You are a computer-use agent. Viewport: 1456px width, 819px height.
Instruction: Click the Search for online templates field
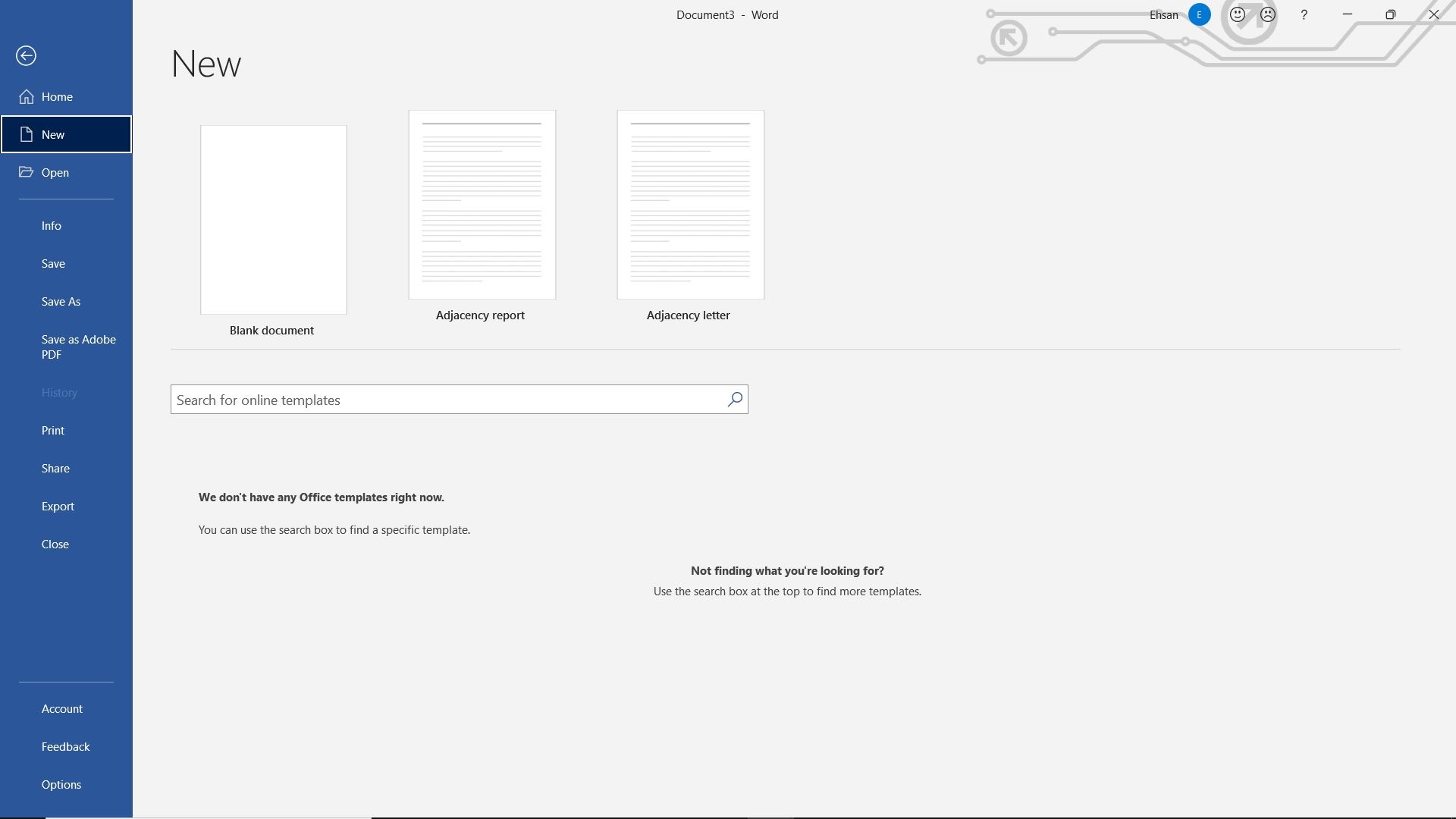point(447,400)
